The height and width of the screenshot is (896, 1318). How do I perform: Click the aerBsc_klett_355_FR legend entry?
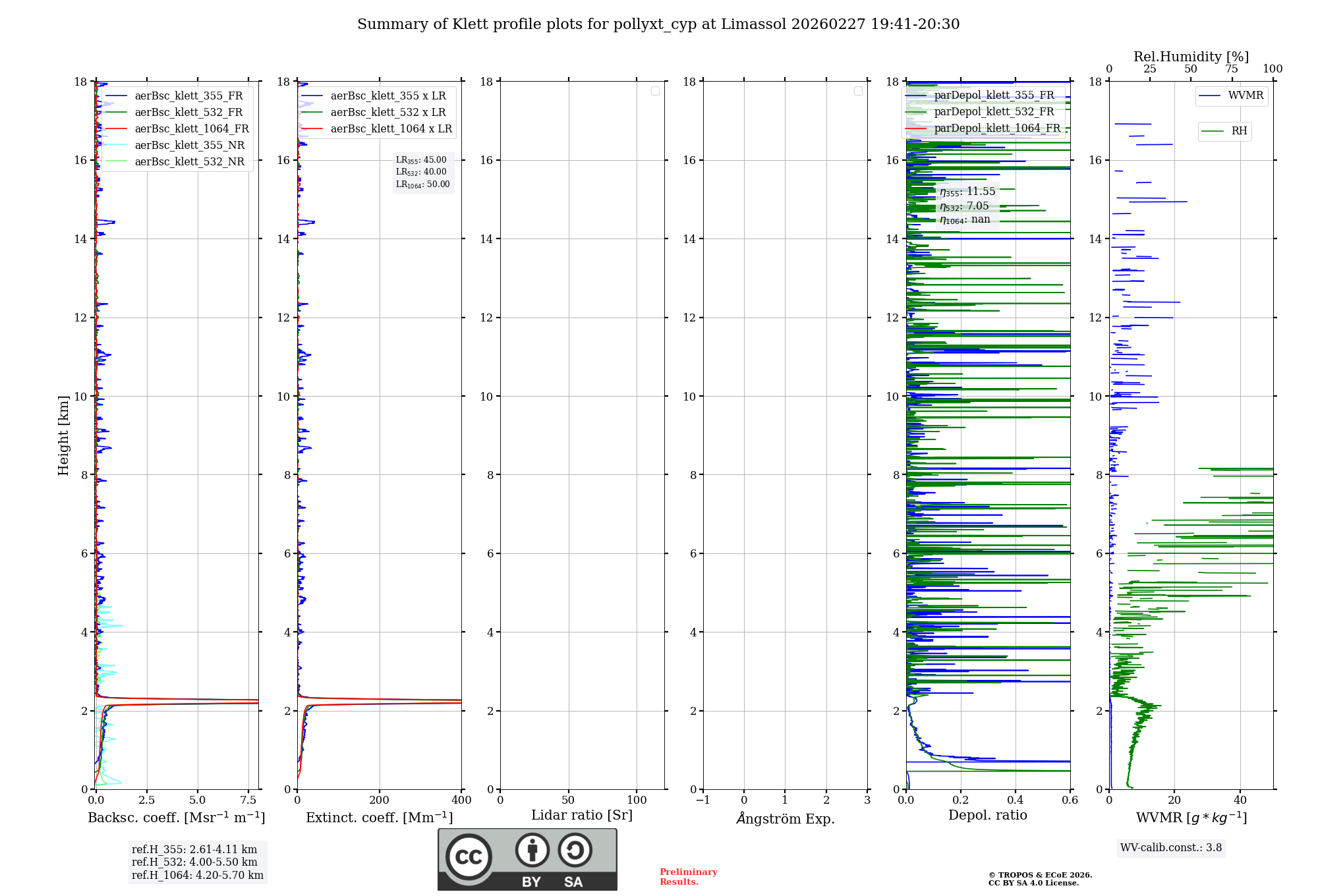click(188, 96)
